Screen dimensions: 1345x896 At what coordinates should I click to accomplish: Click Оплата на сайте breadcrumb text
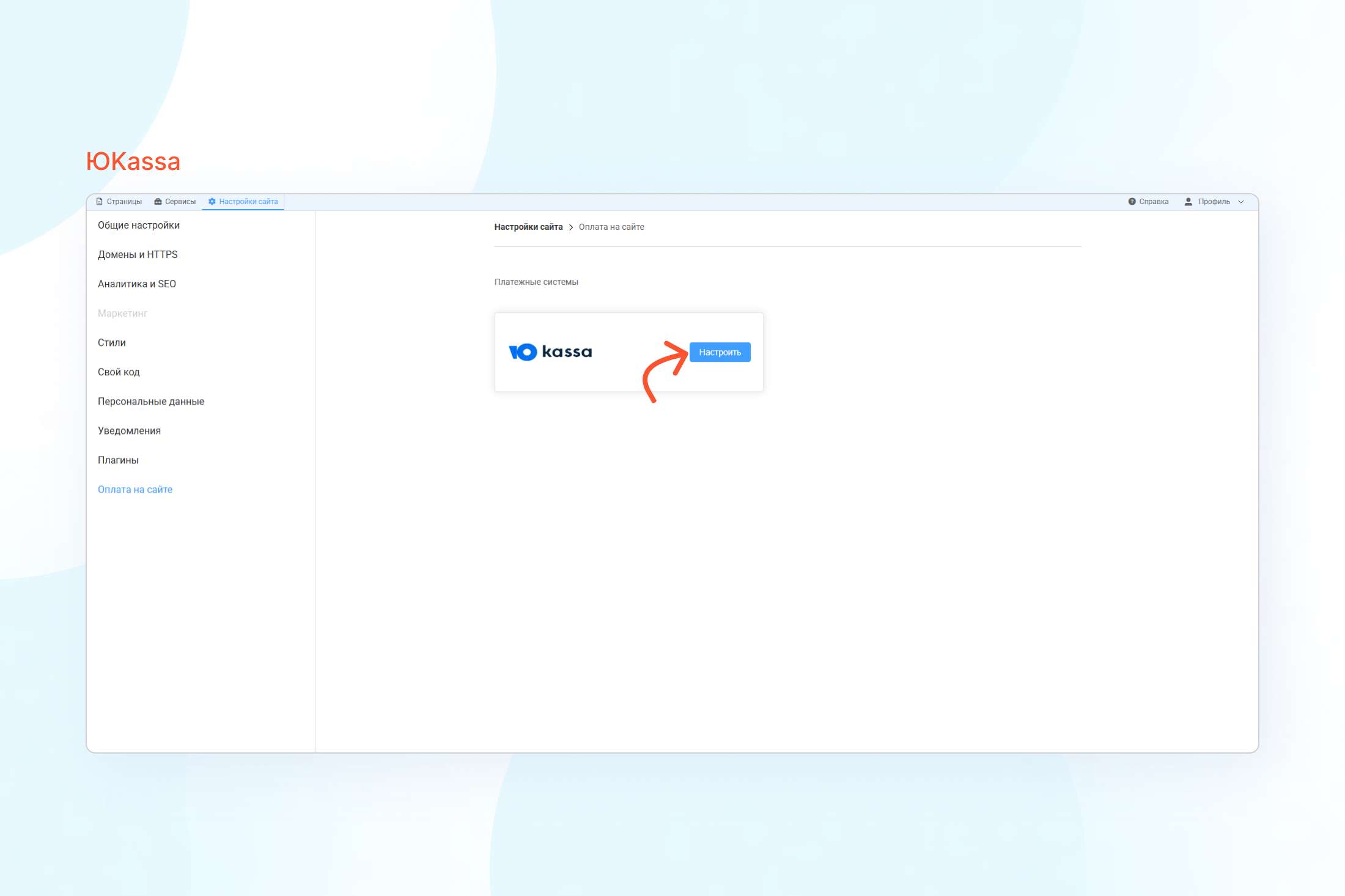point(611,227)
